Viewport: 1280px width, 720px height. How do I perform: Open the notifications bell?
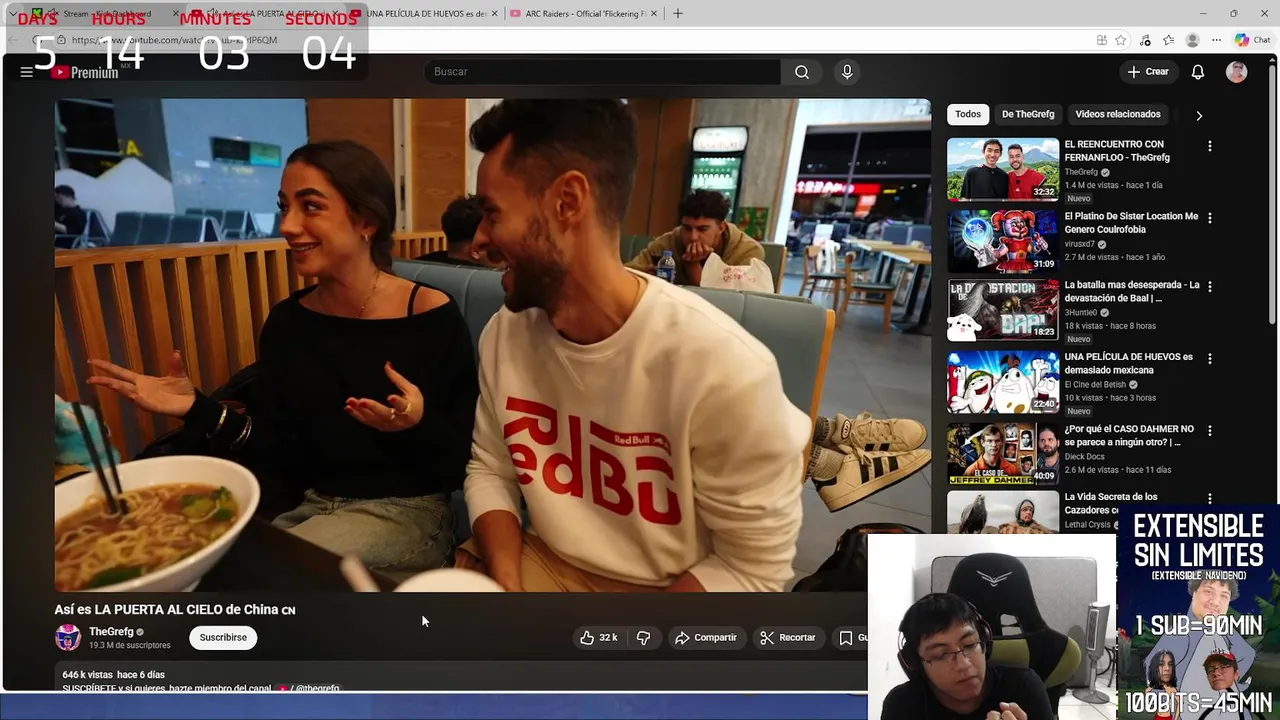click(1198, 72)
